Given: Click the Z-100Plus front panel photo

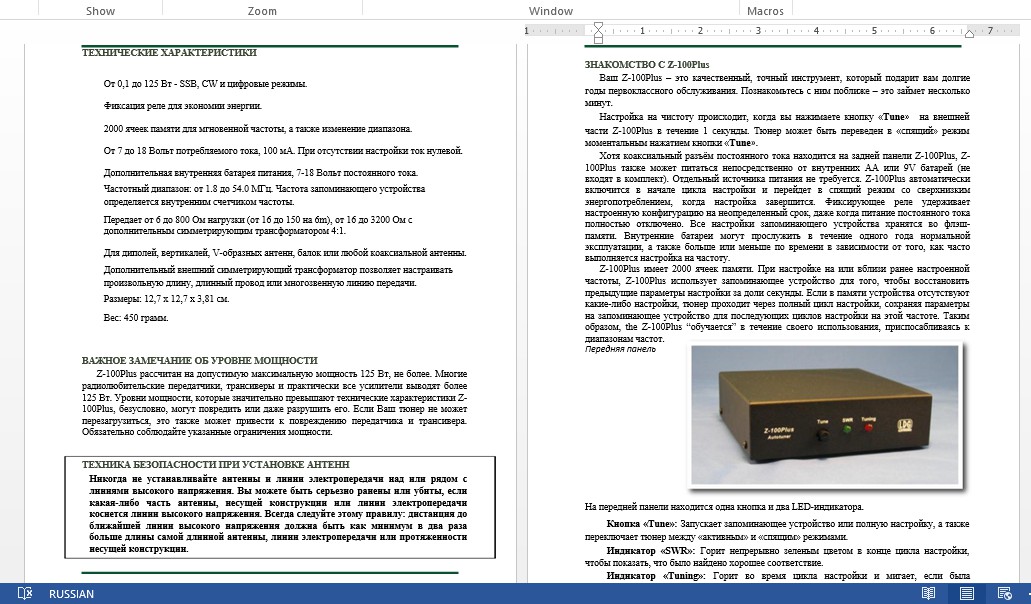Looking at the screenshot, I should (x=825, y=415).
